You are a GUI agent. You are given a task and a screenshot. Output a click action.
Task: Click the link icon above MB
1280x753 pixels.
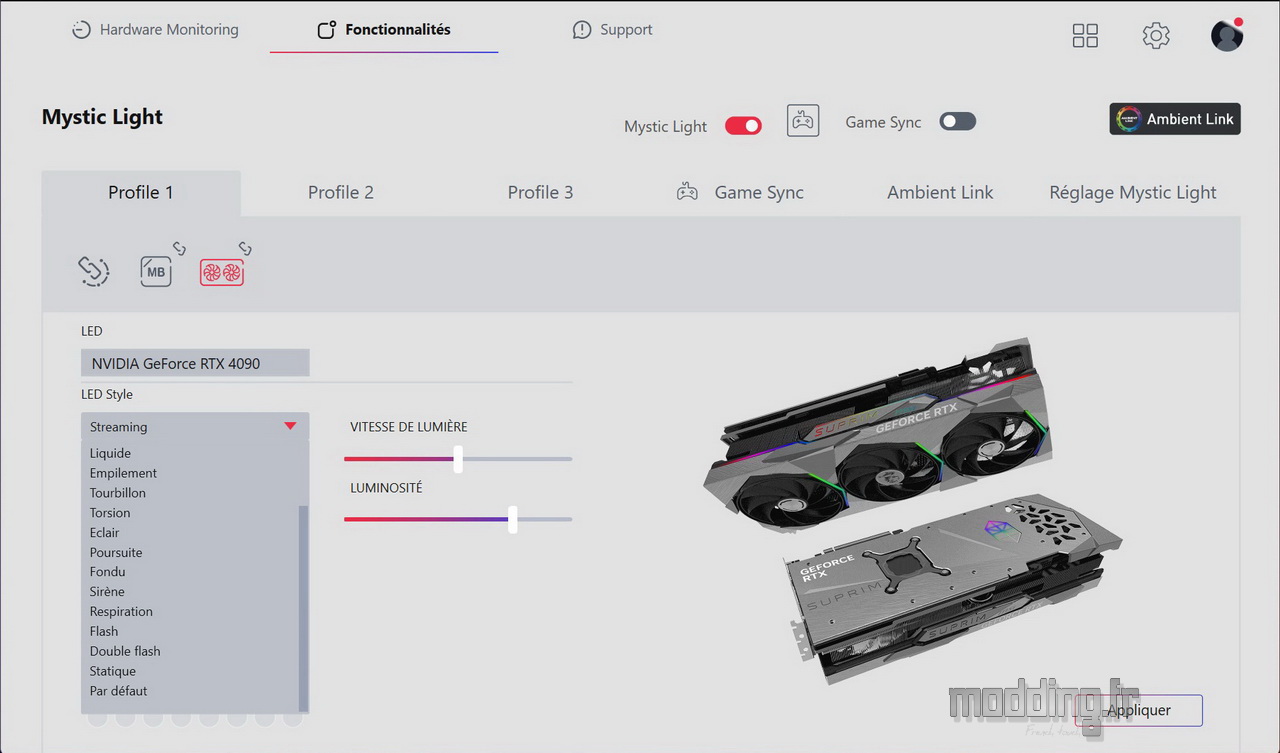(179, 248)
